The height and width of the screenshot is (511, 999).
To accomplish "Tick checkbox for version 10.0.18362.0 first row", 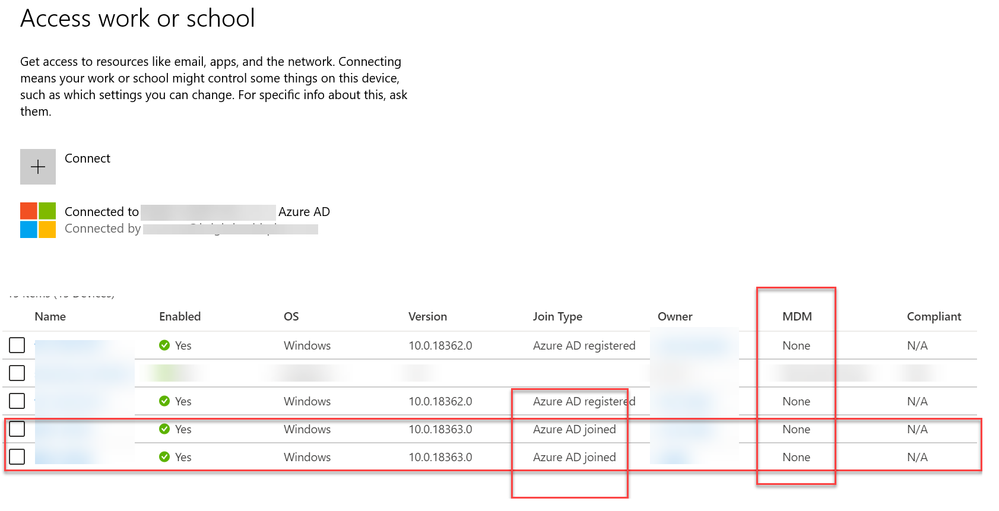I will (17, 345).
